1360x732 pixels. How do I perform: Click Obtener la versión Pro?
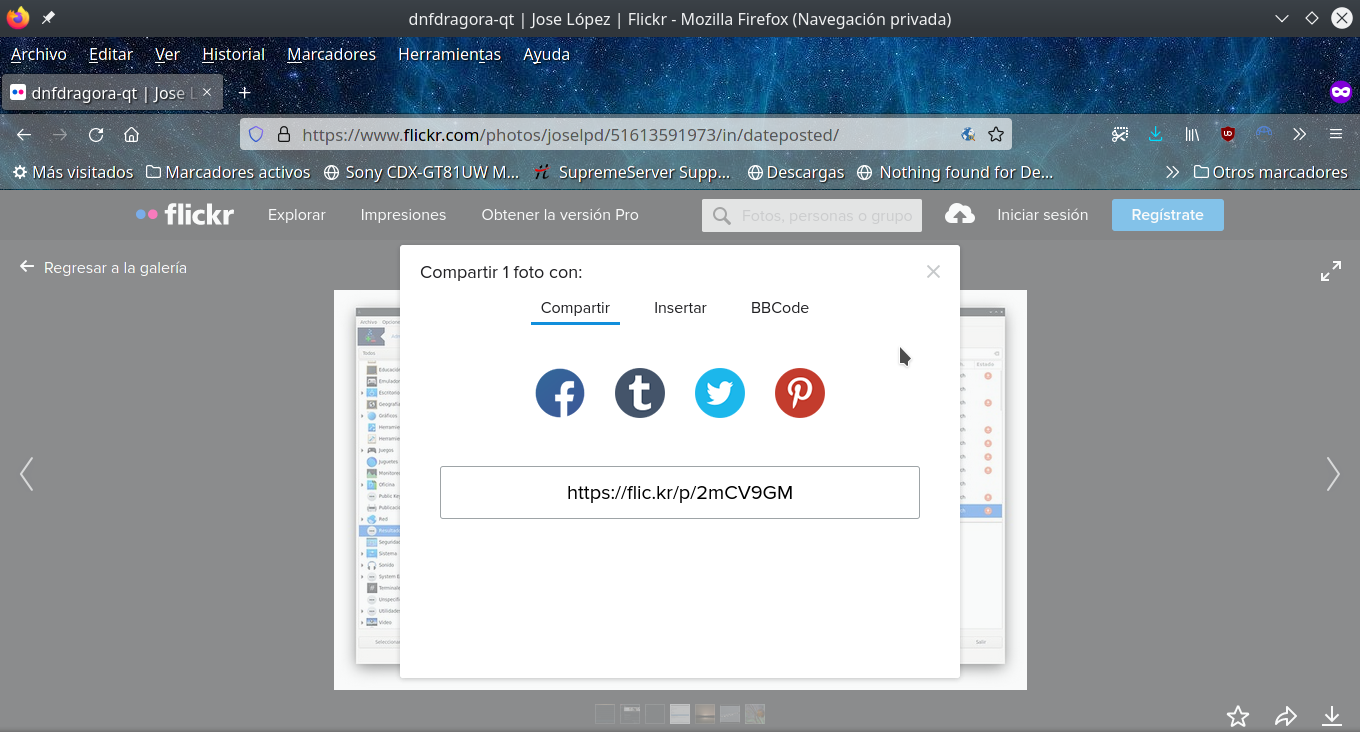560,215
